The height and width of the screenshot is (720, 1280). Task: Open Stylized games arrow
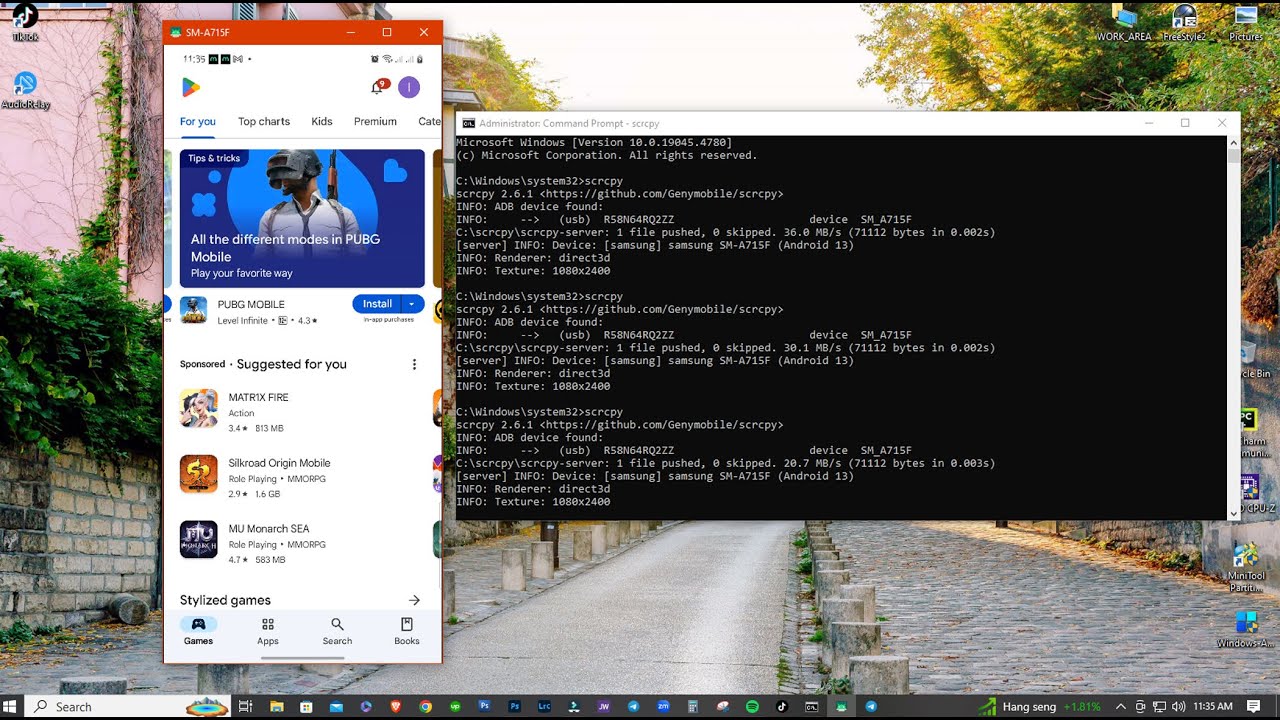(x=414, y=600)
